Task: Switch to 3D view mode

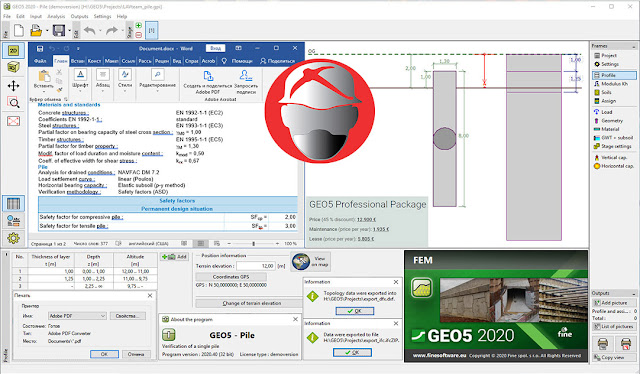Action: (x=13, y=67)
